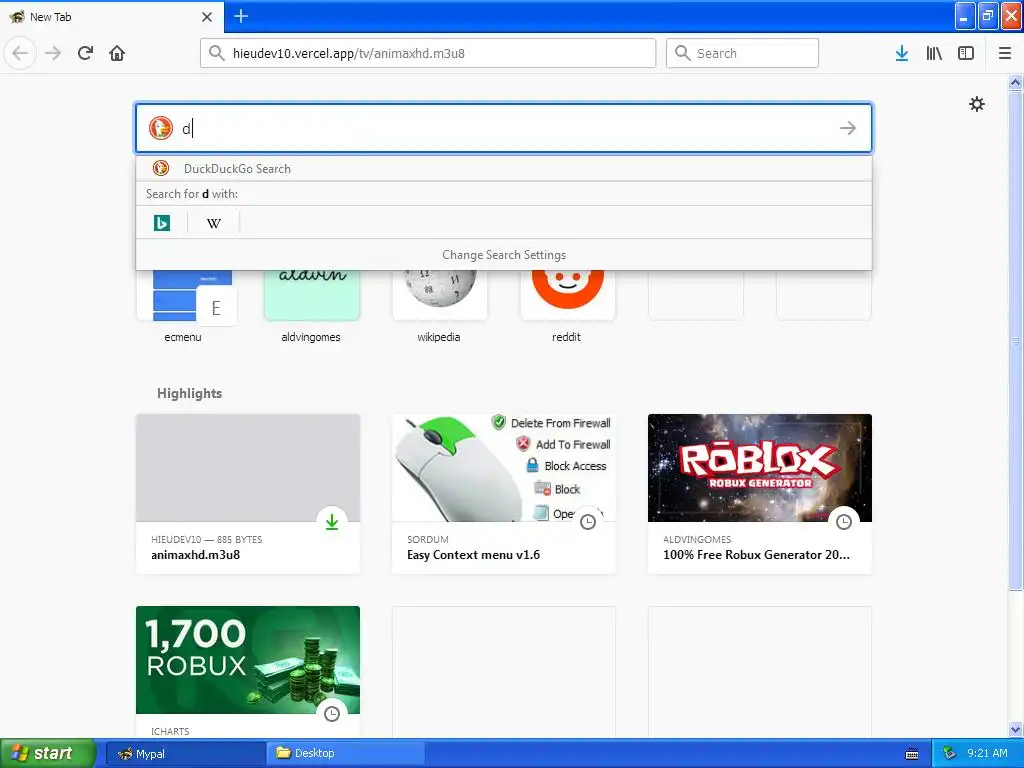Screen dimensions: 1024x768
Task: Choose DuckDuckGo Search suggestion row
Action: pos(504,168)
